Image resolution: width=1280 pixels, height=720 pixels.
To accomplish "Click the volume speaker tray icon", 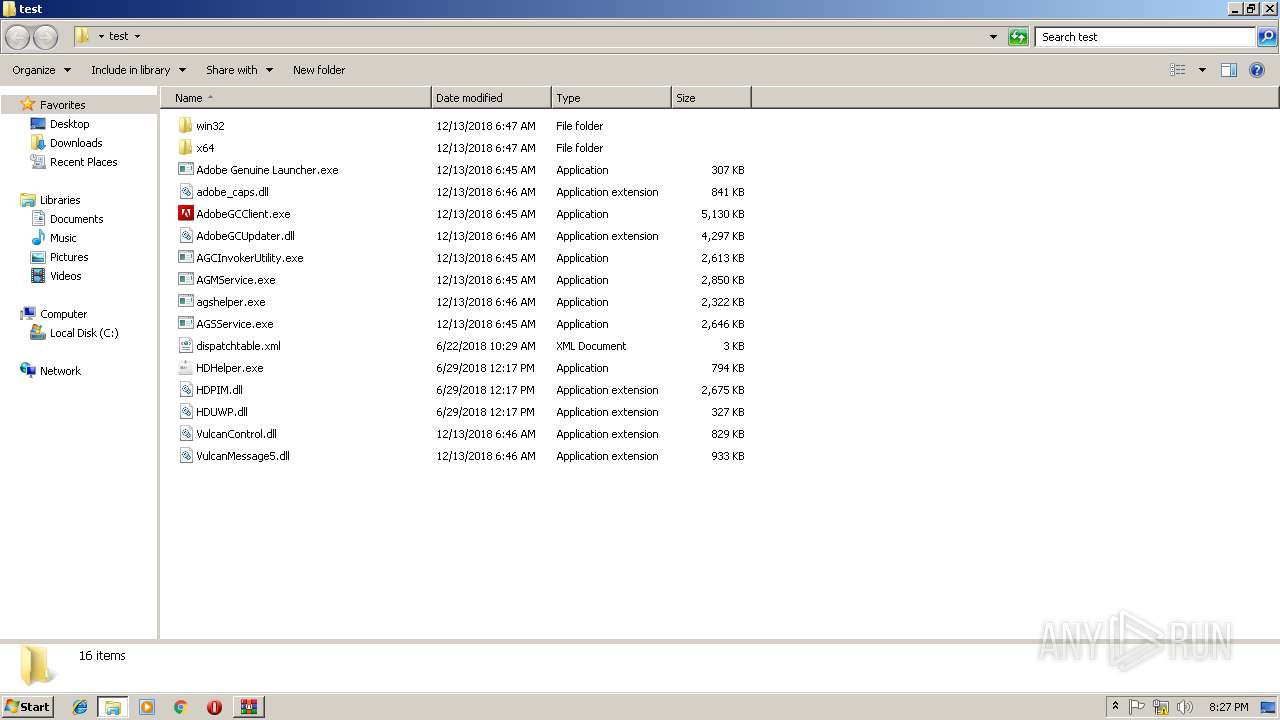I will click(1185, 707).
